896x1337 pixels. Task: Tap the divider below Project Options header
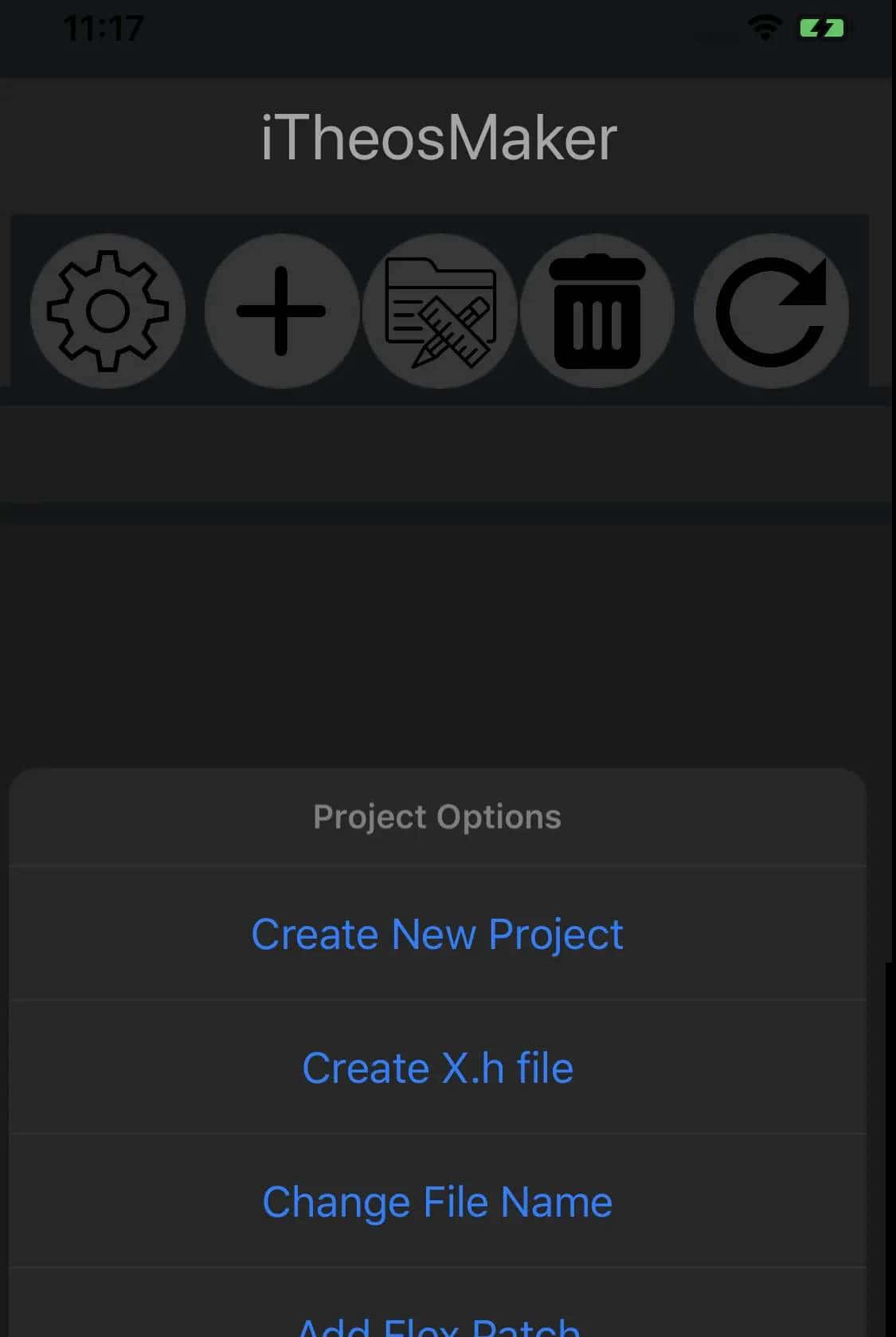click(x=437, y=866)
